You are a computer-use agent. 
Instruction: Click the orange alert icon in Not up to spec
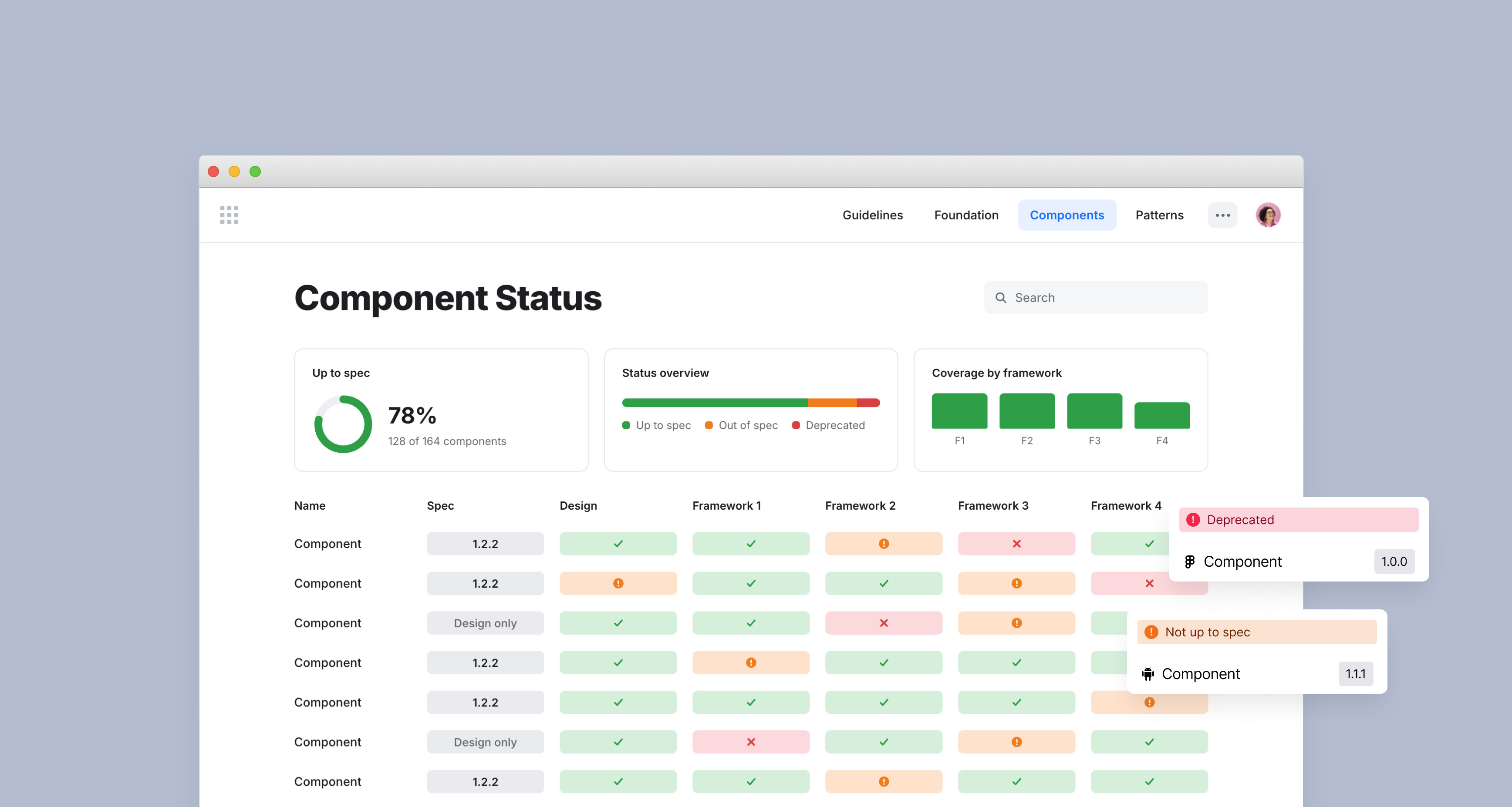click(x=1151, y=632)
